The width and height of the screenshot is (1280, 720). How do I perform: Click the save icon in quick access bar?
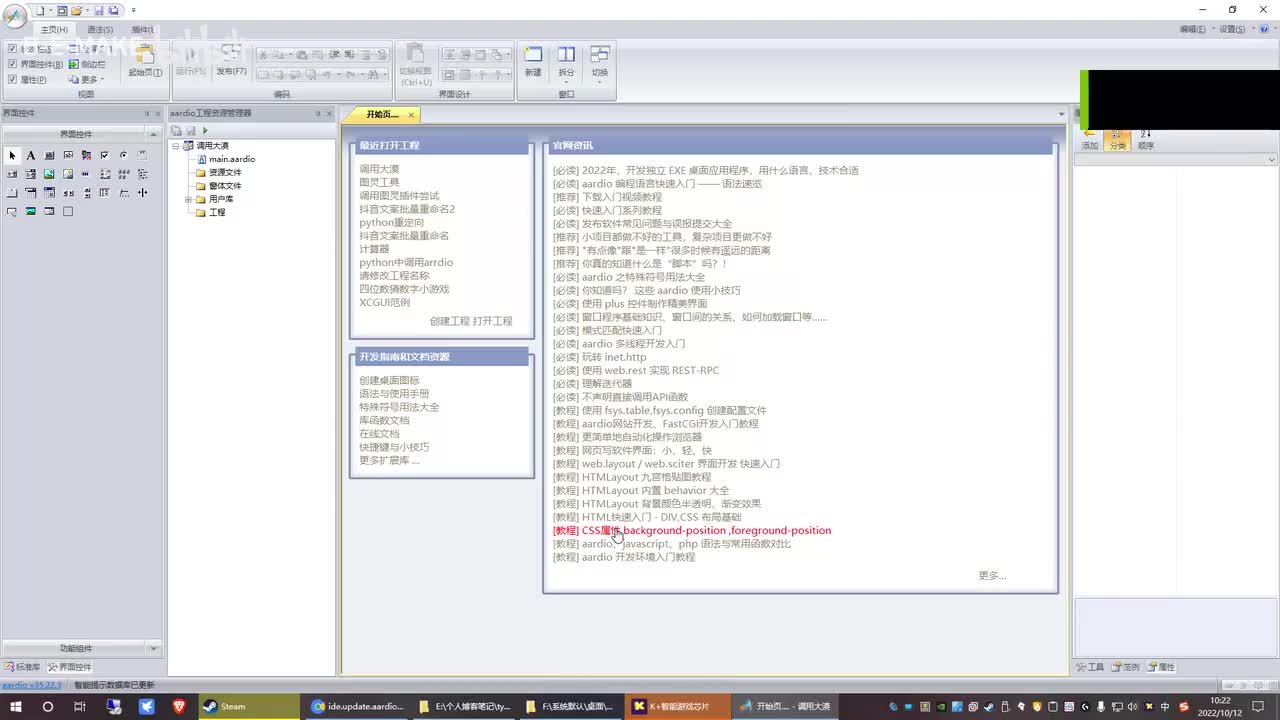pos(99,10)
